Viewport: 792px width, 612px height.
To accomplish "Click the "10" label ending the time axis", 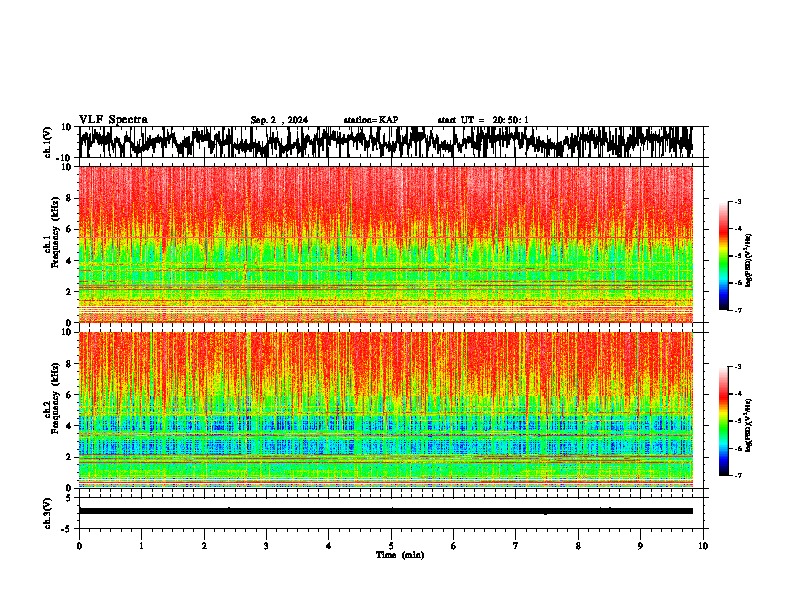I will pyautogui.click(x=703, y=546).
